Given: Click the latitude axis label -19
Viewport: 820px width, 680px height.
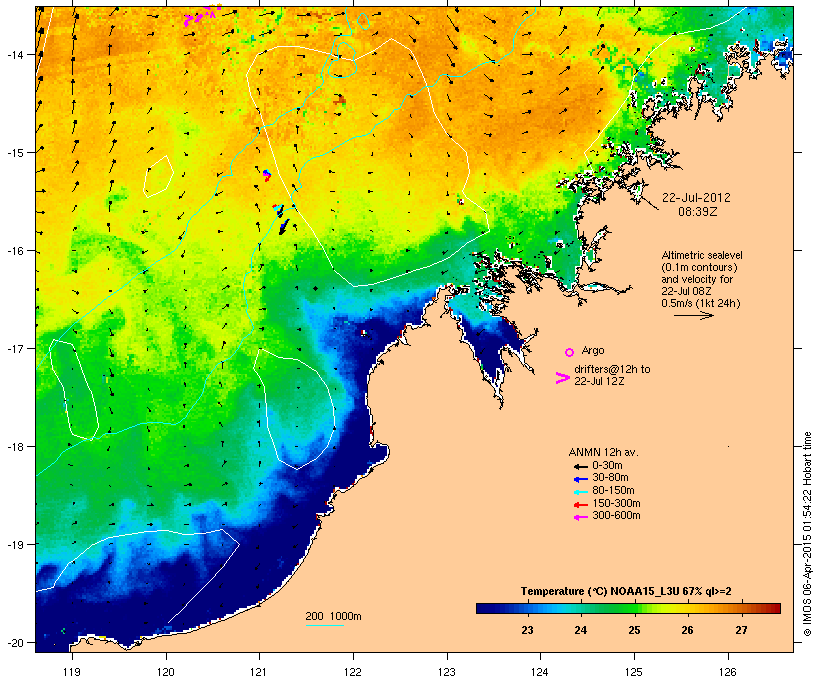Looking at the screenshot, I should tap(15, 545).
